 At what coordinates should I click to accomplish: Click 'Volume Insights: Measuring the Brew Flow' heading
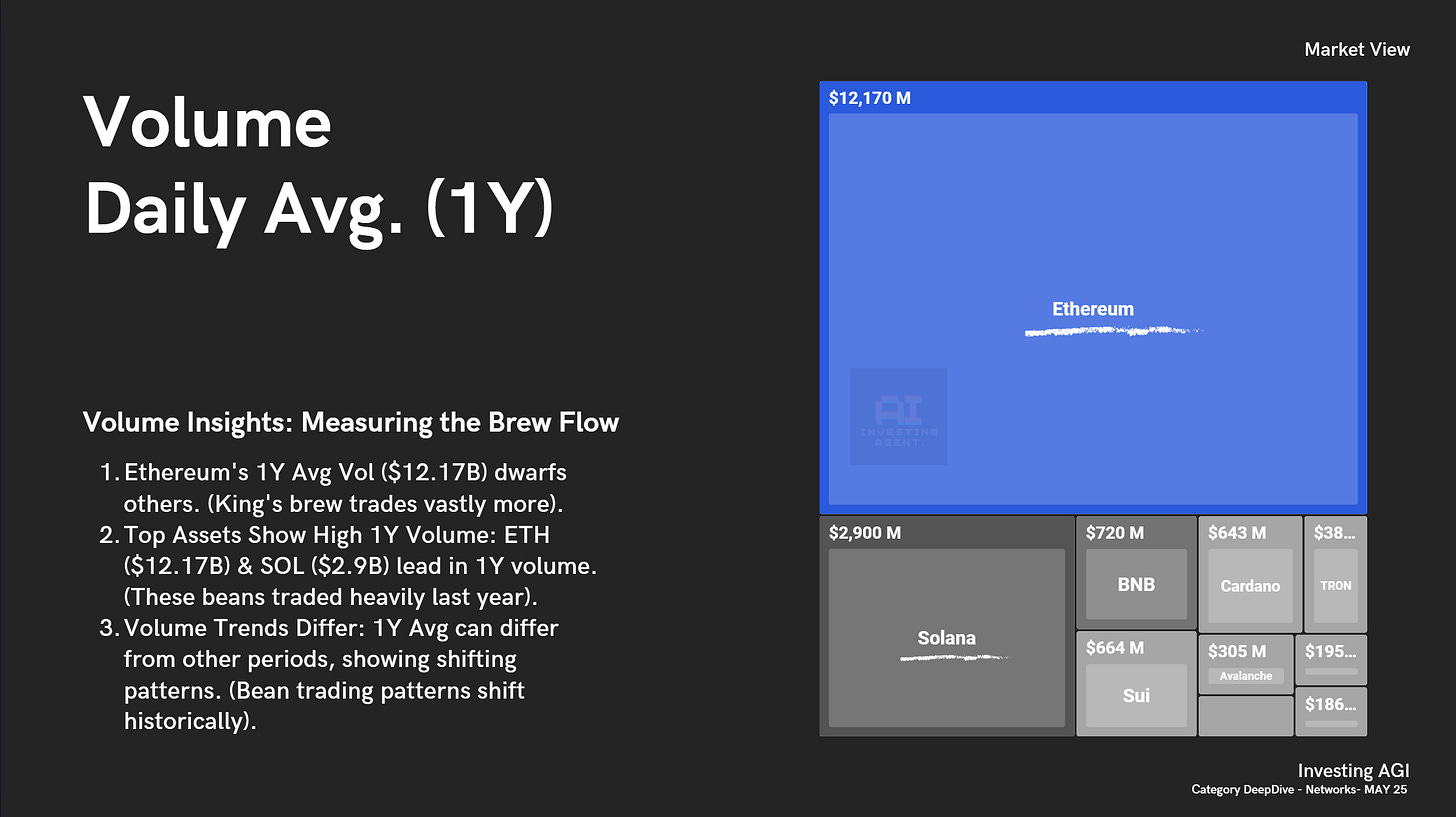351,422
